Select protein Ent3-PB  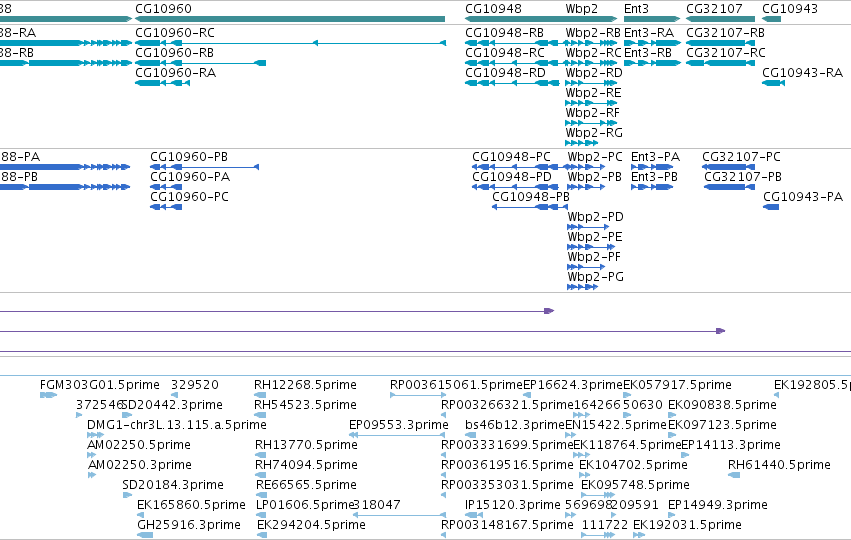[x=654, y=177]
